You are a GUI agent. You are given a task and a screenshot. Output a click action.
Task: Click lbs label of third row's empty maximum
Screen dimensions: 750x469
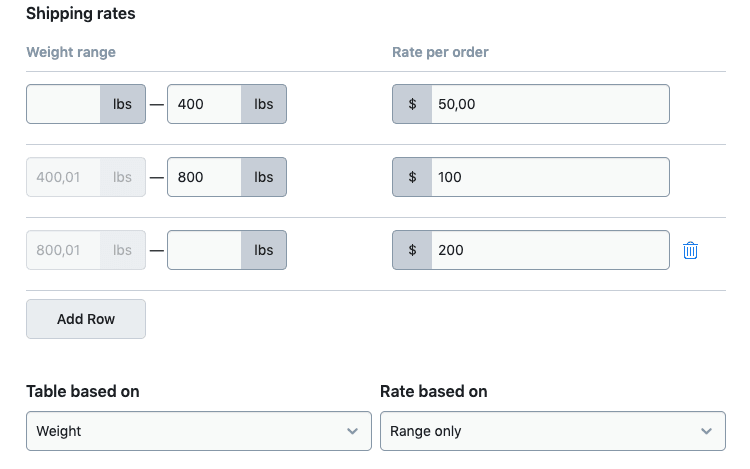264,250
